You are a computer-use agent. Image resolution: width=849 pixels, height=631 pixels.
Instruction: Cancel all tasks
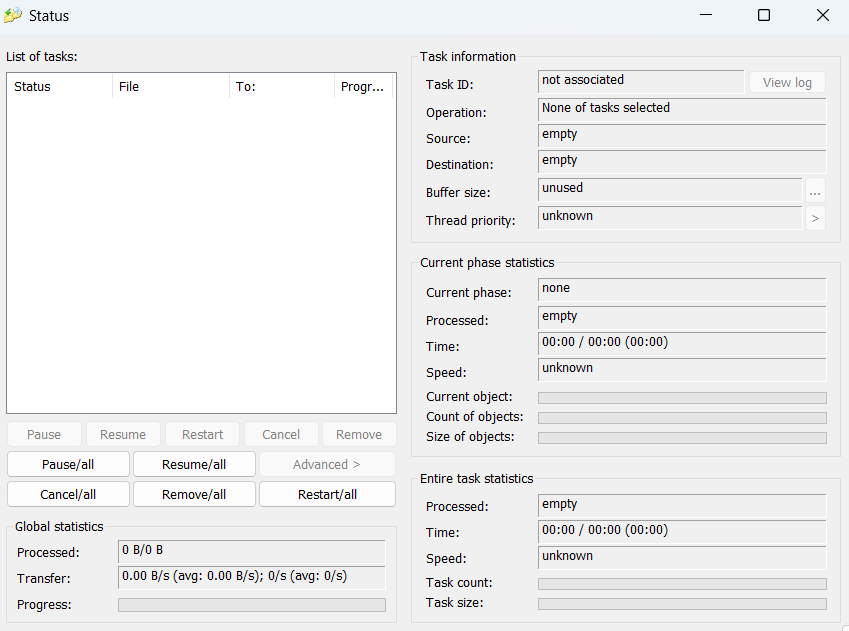(67, 493)
